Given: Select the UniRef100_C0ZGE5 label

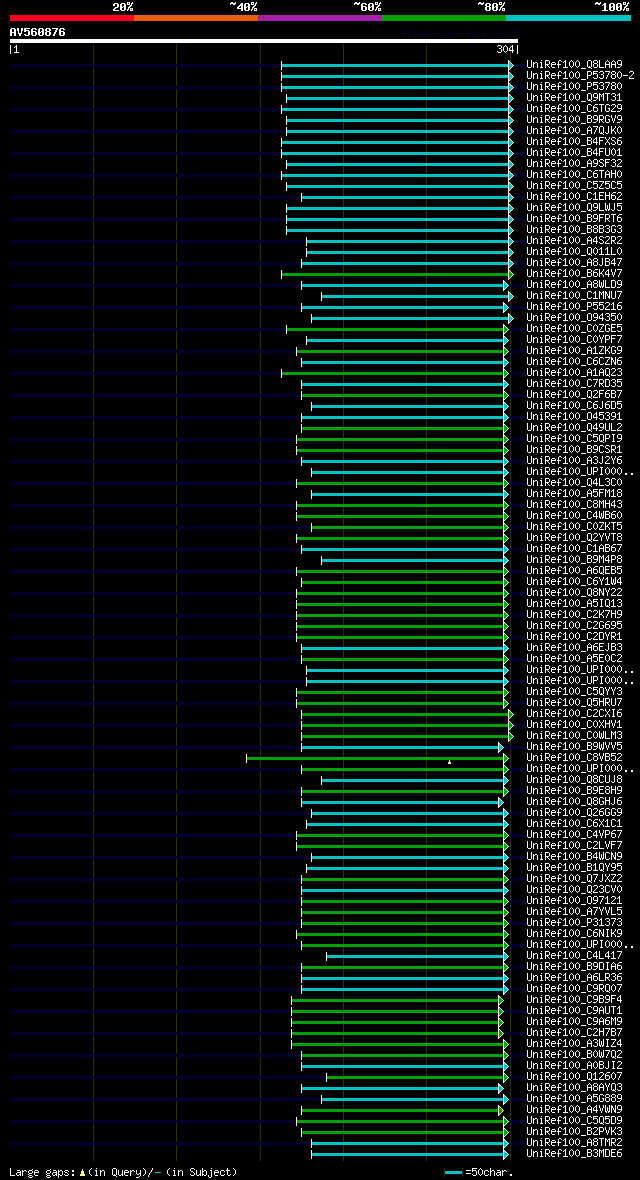Looking at the screenshot, I should click(574, 328).
